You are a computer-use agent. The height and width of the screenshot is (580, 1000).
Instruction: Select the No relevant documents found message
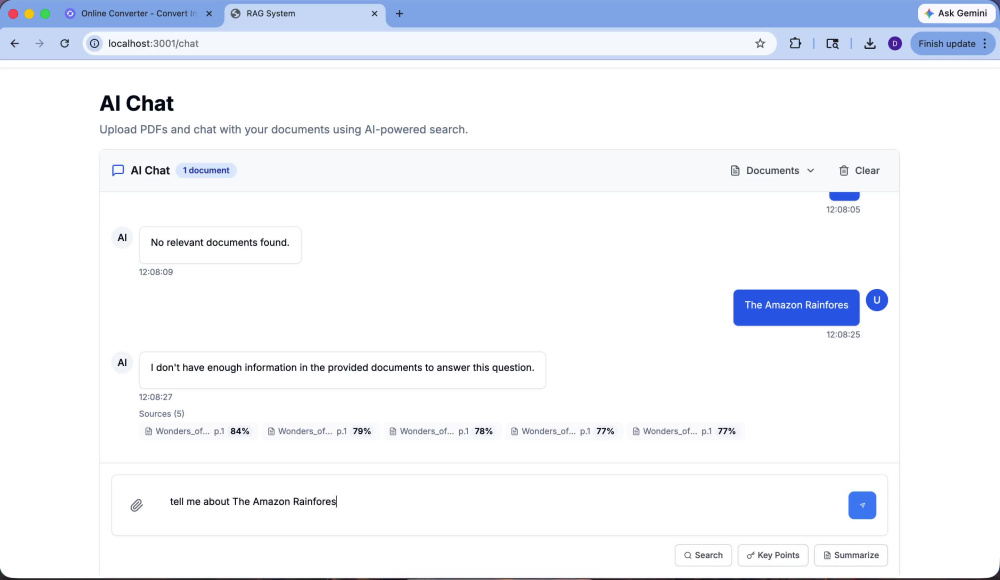point(220,243)
